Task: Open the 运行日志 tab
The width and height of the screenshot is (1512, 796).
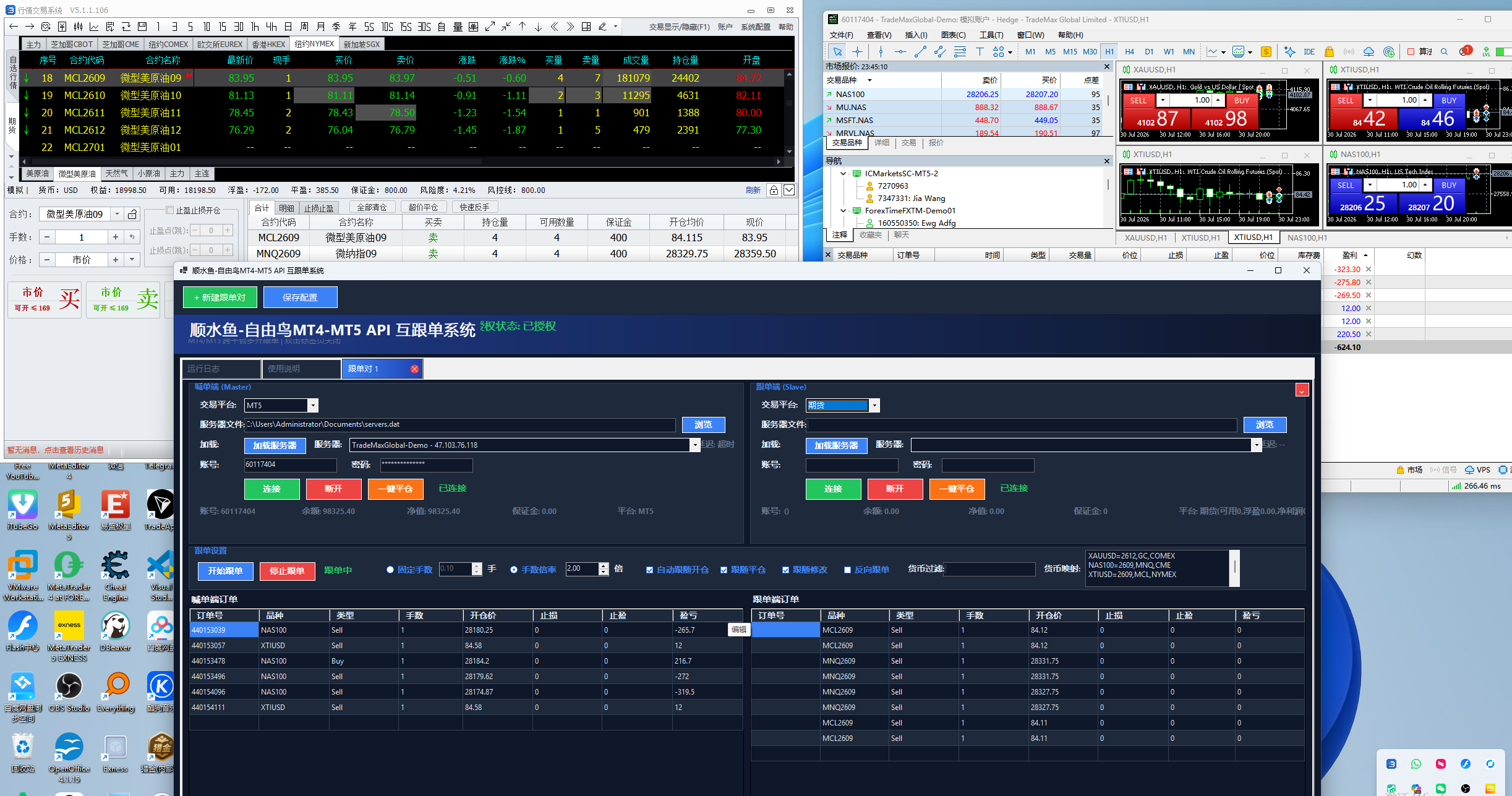Action: [221, 369]
